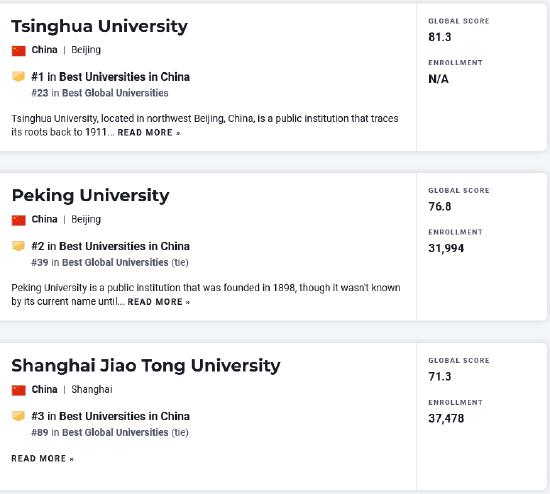The image size is (550, 494).
Task: Open the Tsinghua University title link
Action: 100,27
